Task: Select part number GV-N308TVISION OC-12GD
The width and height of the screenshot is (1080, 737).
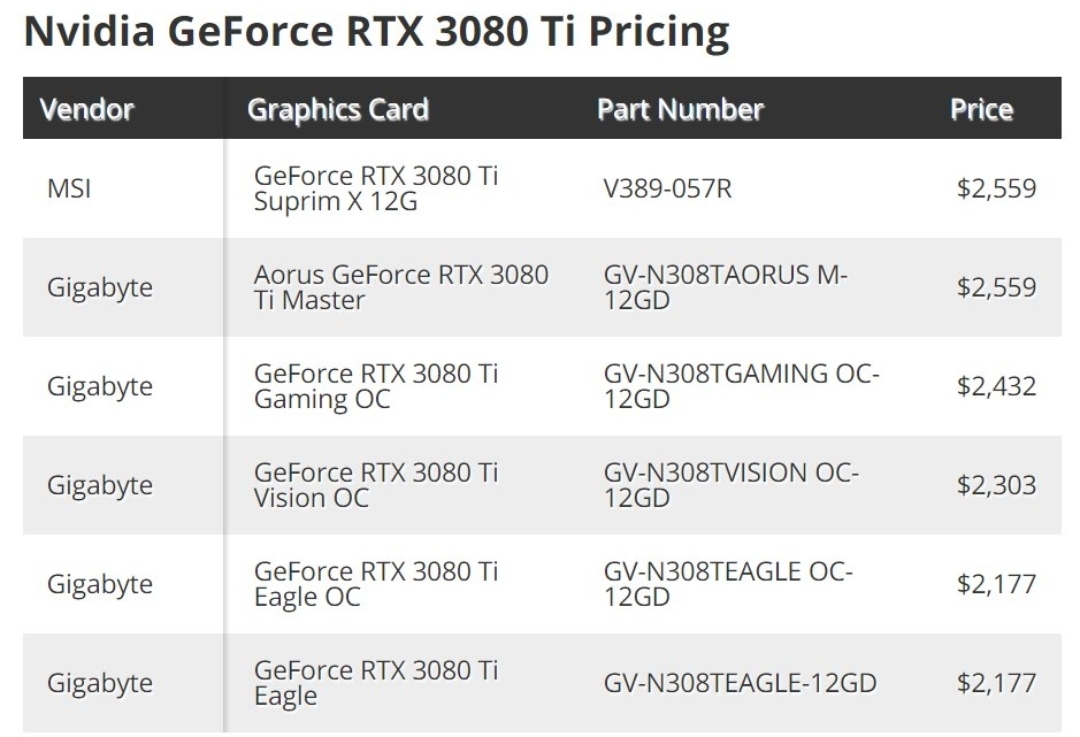Action: [731, 485]
